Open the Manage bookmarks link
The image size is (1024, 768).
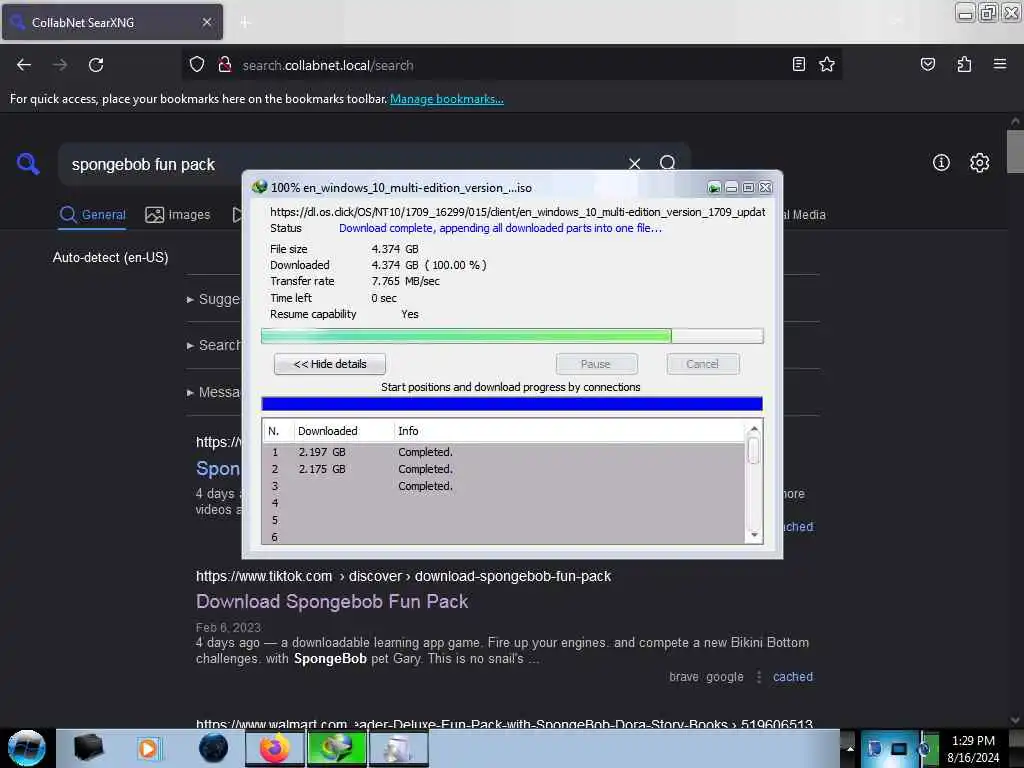click(447, 99)
